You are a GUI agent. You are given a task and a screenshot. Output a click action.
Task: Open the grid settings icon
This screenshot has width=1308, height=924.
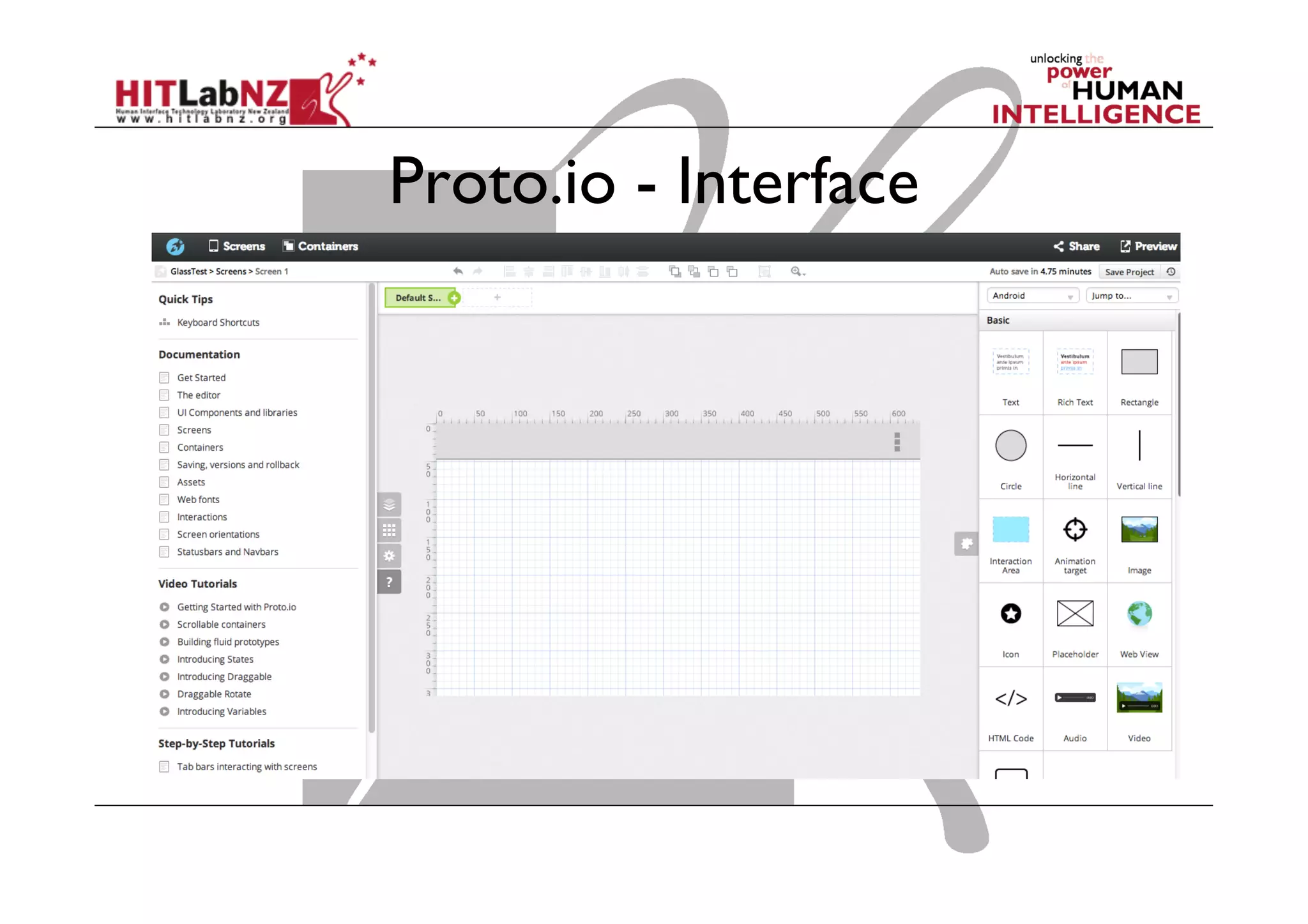pyautogui.click(x=389, y=531)
